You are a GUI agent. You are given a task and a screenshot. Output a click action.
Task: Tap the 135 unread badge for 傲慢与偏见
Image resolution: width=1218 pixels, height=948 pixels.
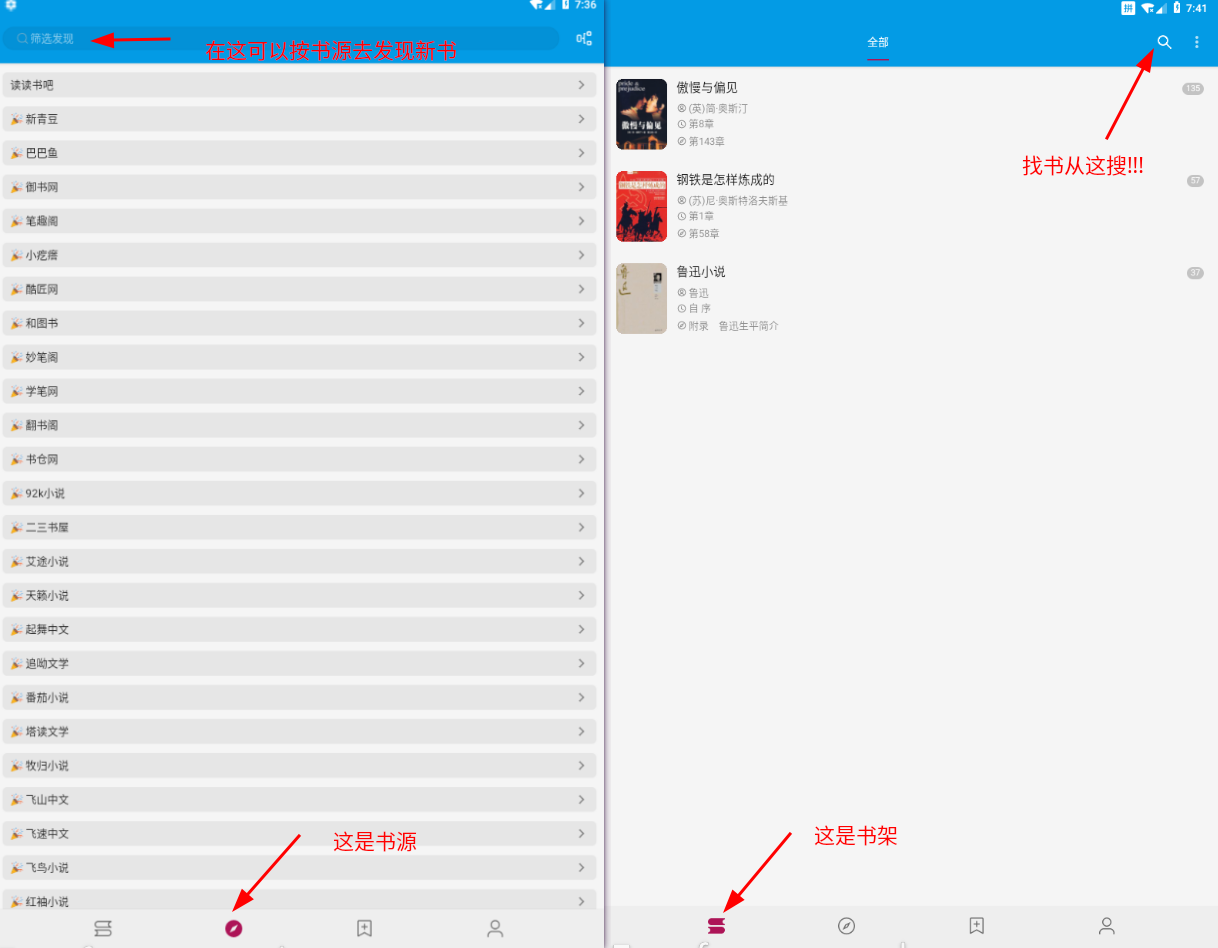[x=1192, y=89]
